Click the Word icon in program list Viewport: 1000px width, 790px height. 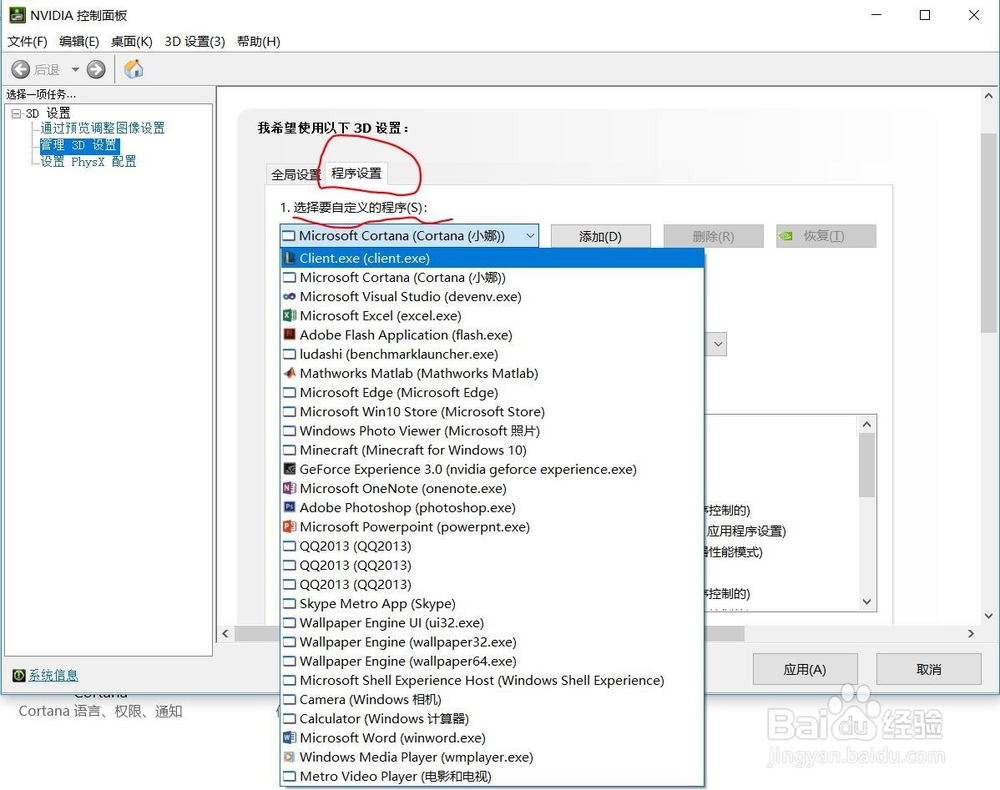coord(289,738)
